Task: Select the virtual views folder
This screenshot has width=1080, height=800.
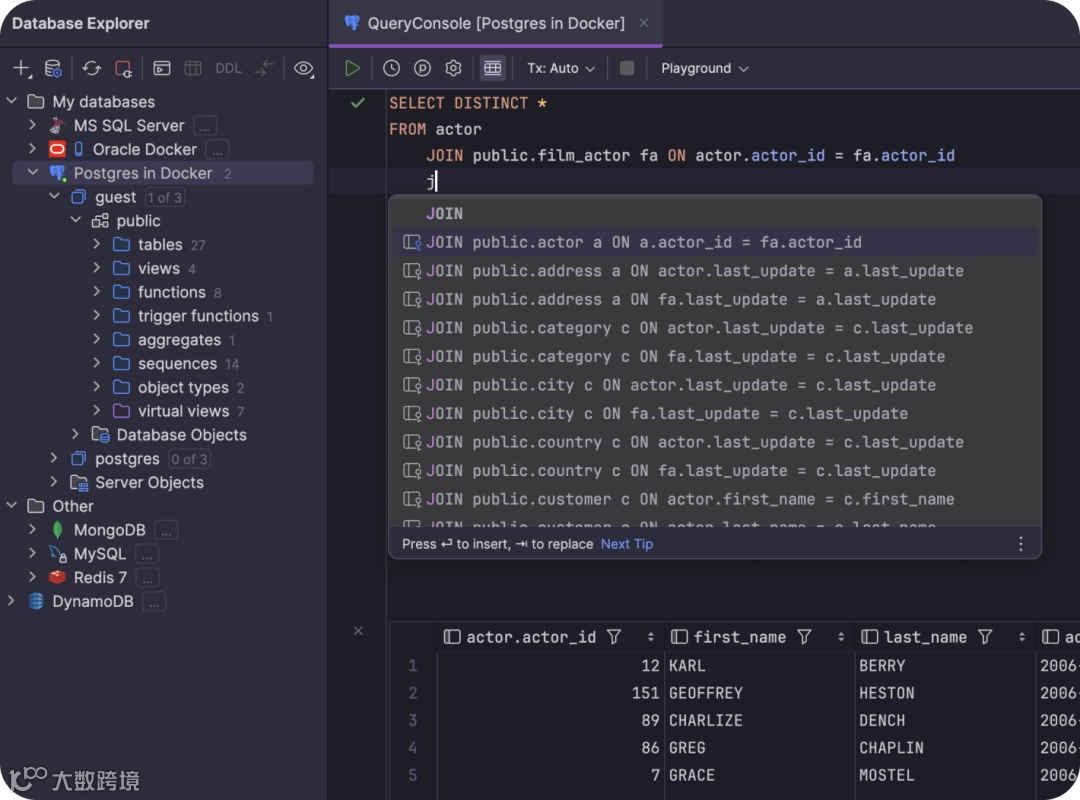Action: coord(183,411)
